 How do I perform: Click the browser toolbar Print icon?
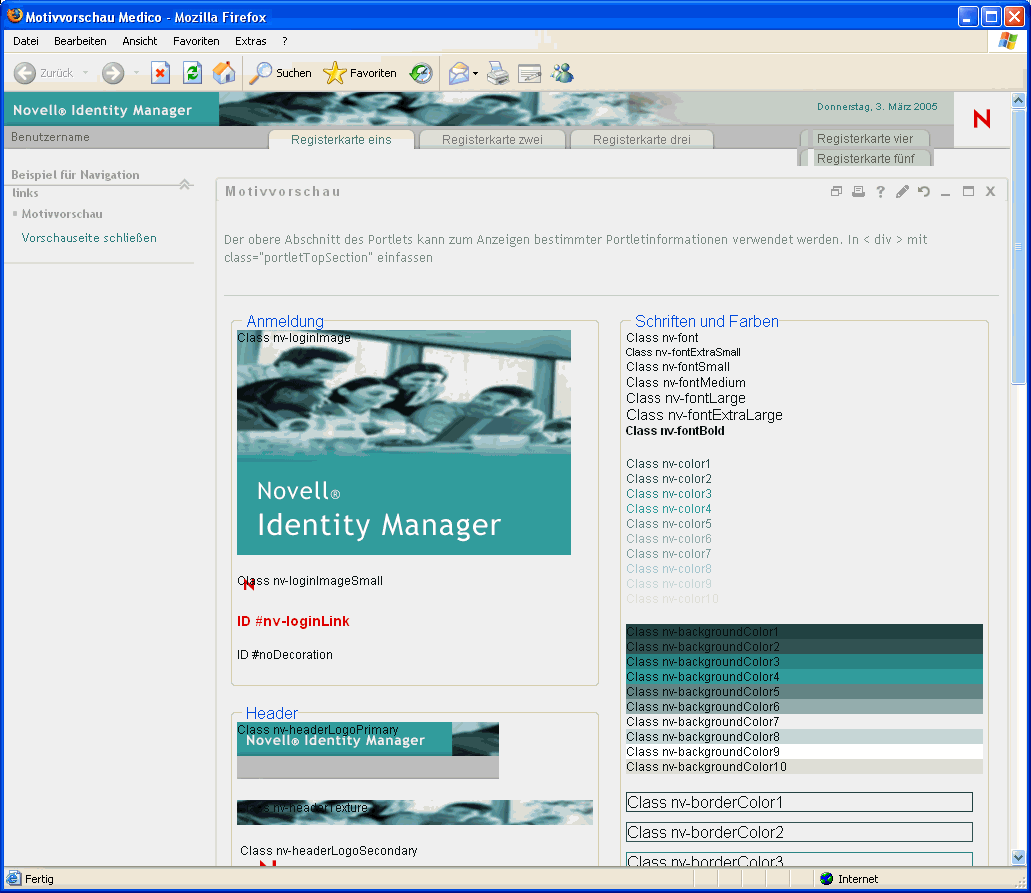(x=497, y=73)
